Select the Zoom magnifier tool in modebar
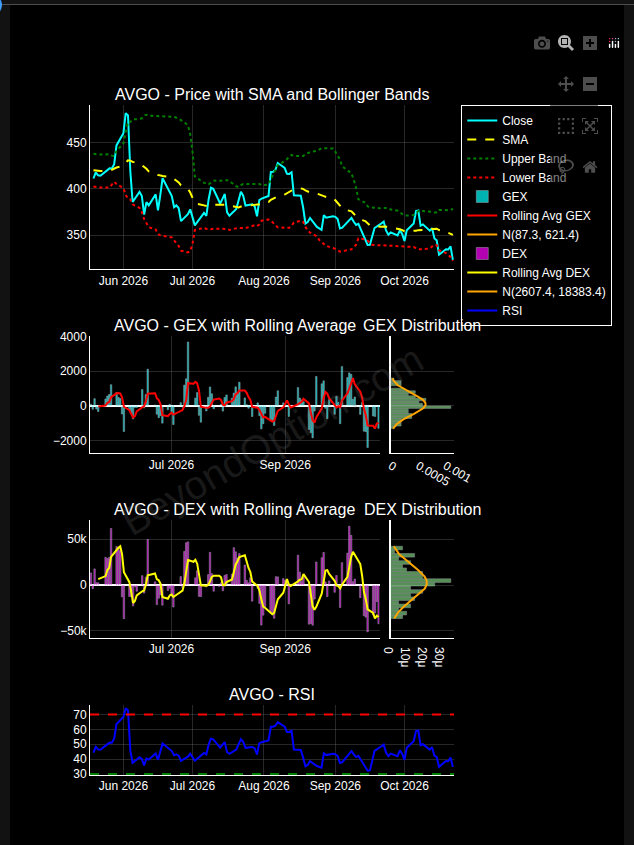The image size is (634, 845). click(566, 43)
